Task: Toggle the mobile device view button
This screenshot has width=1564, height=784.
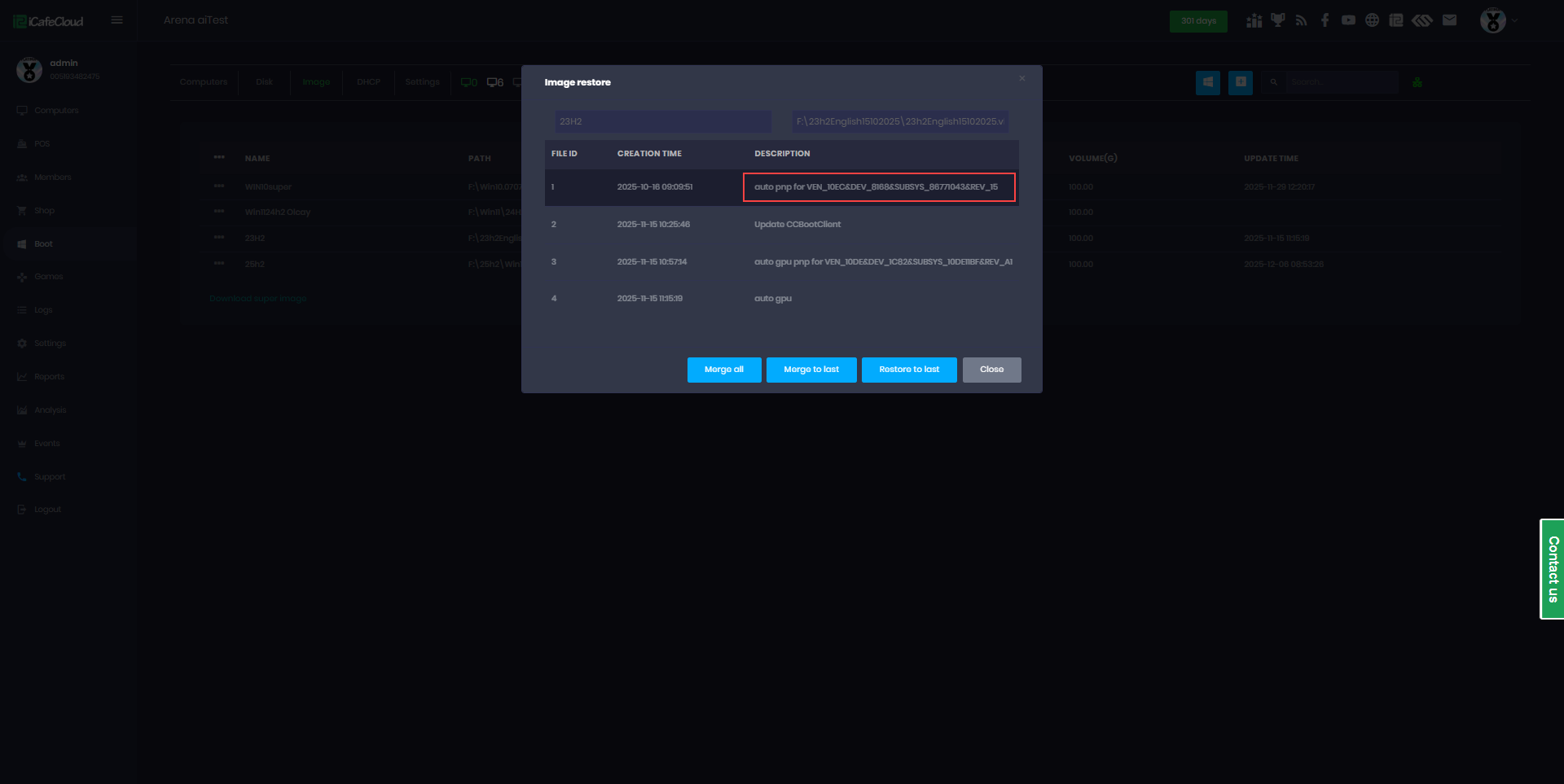Action: (1240, 82)
